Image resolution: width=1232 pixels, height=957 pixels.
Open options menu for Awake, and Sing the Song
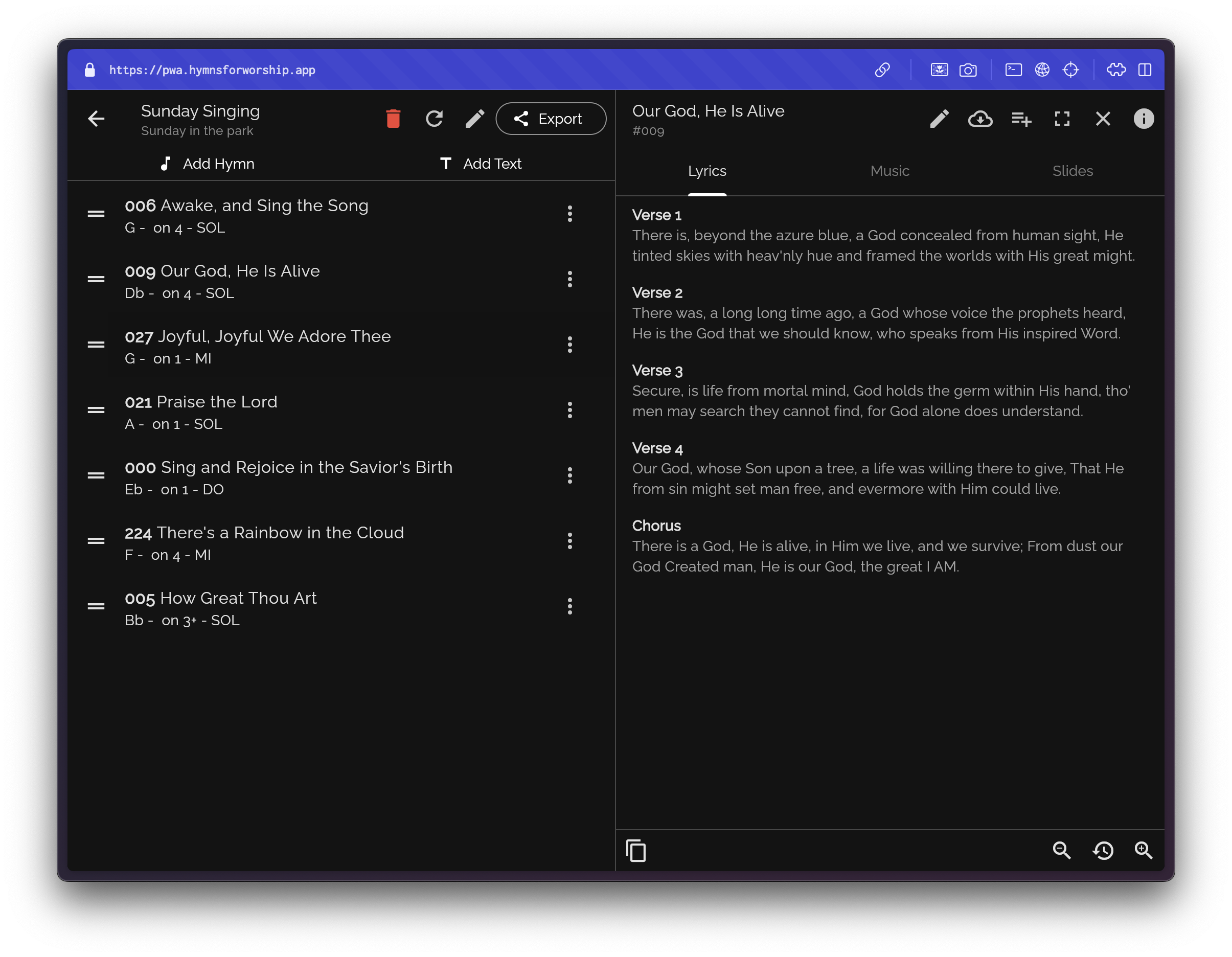coord(570,214)
